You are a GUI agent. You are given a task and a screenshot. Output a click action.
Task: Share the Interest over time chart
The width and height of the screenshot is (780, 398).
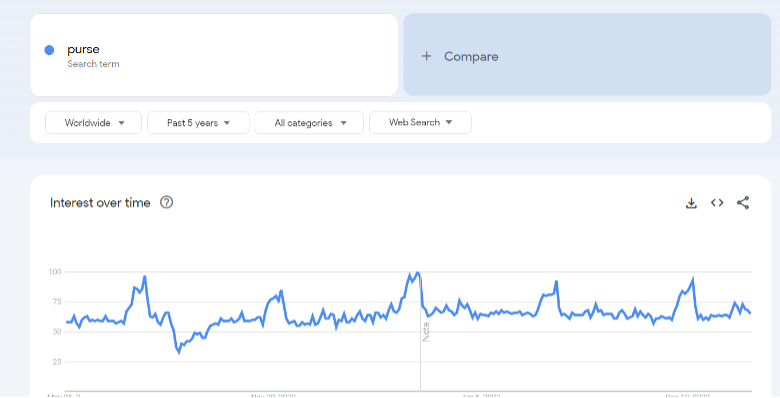point(743,202)
